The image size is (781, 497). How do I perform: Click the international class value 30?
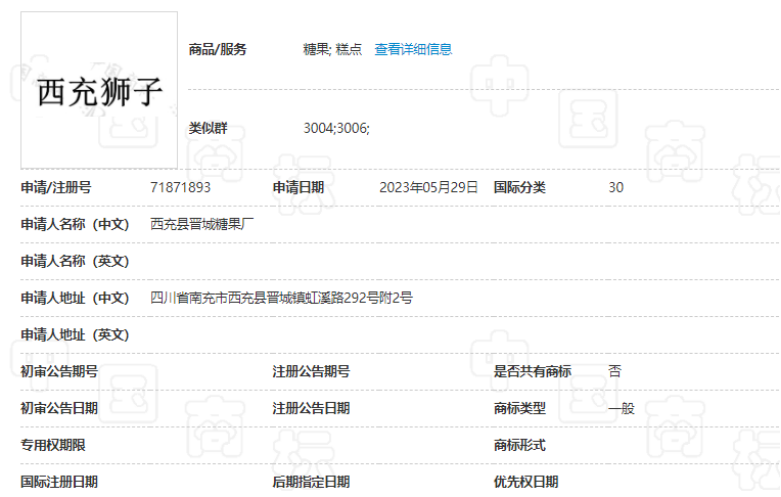(616, 187)
